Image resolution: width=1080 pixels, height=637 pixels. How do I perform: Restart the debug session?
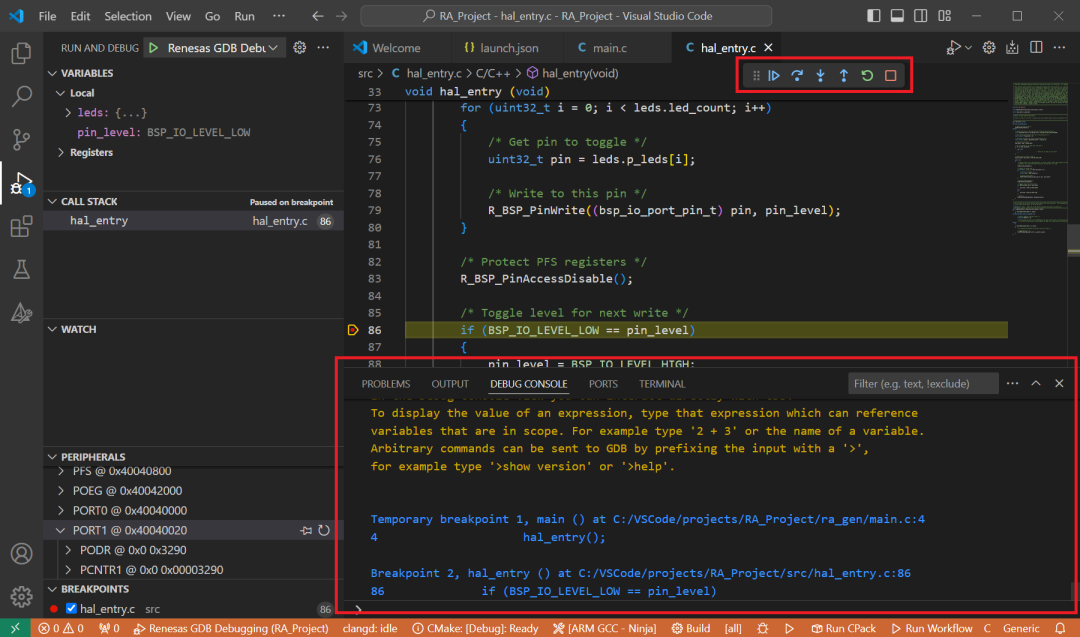tap(867, 76)
